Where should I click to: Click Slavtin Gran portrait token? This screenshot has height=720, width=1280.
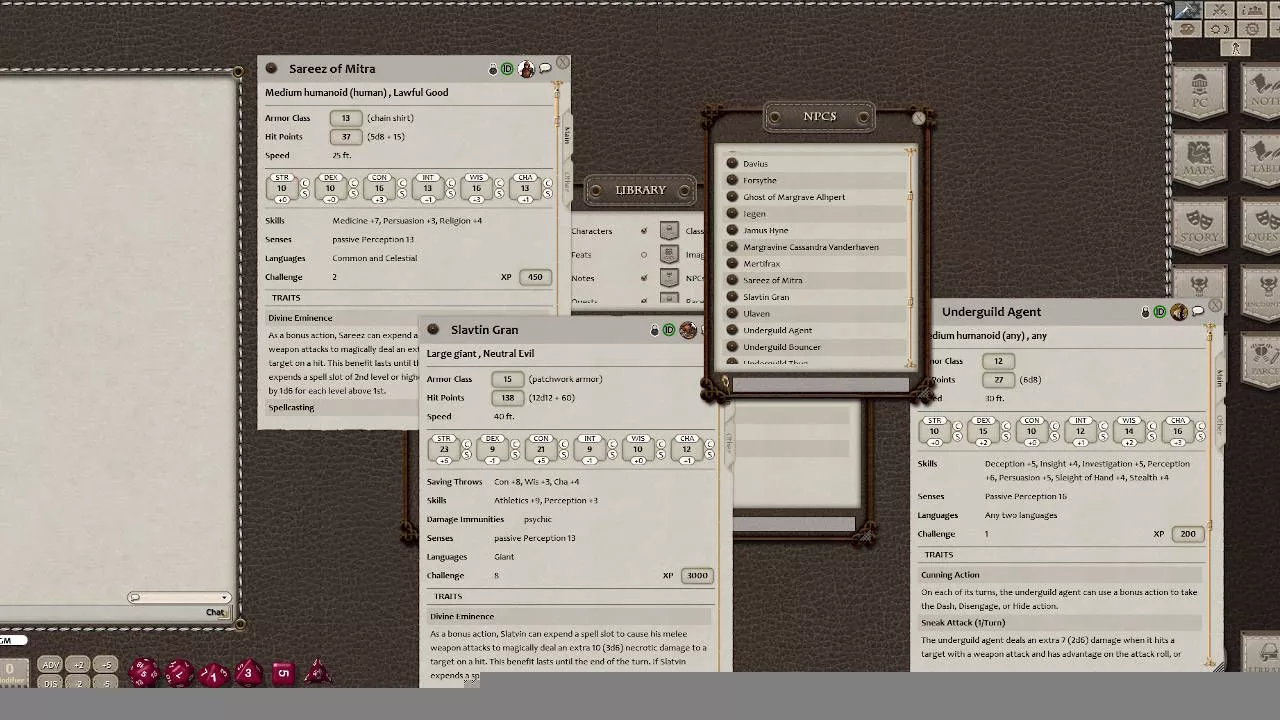[688, 330]
